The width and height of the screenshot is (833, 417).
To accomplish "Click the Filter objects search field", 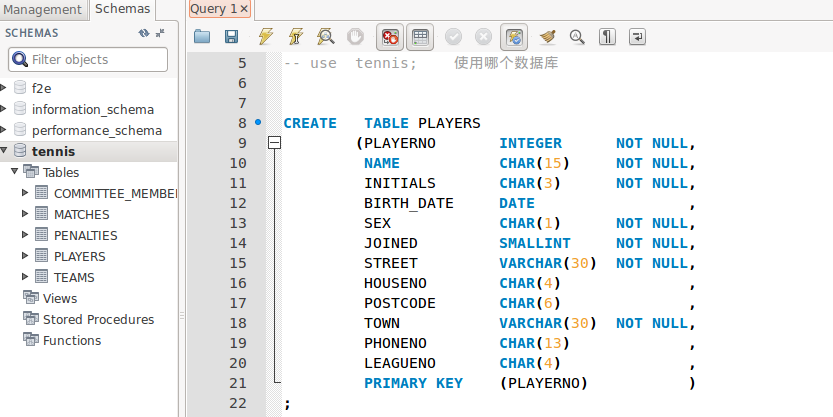I will (88, 59).
